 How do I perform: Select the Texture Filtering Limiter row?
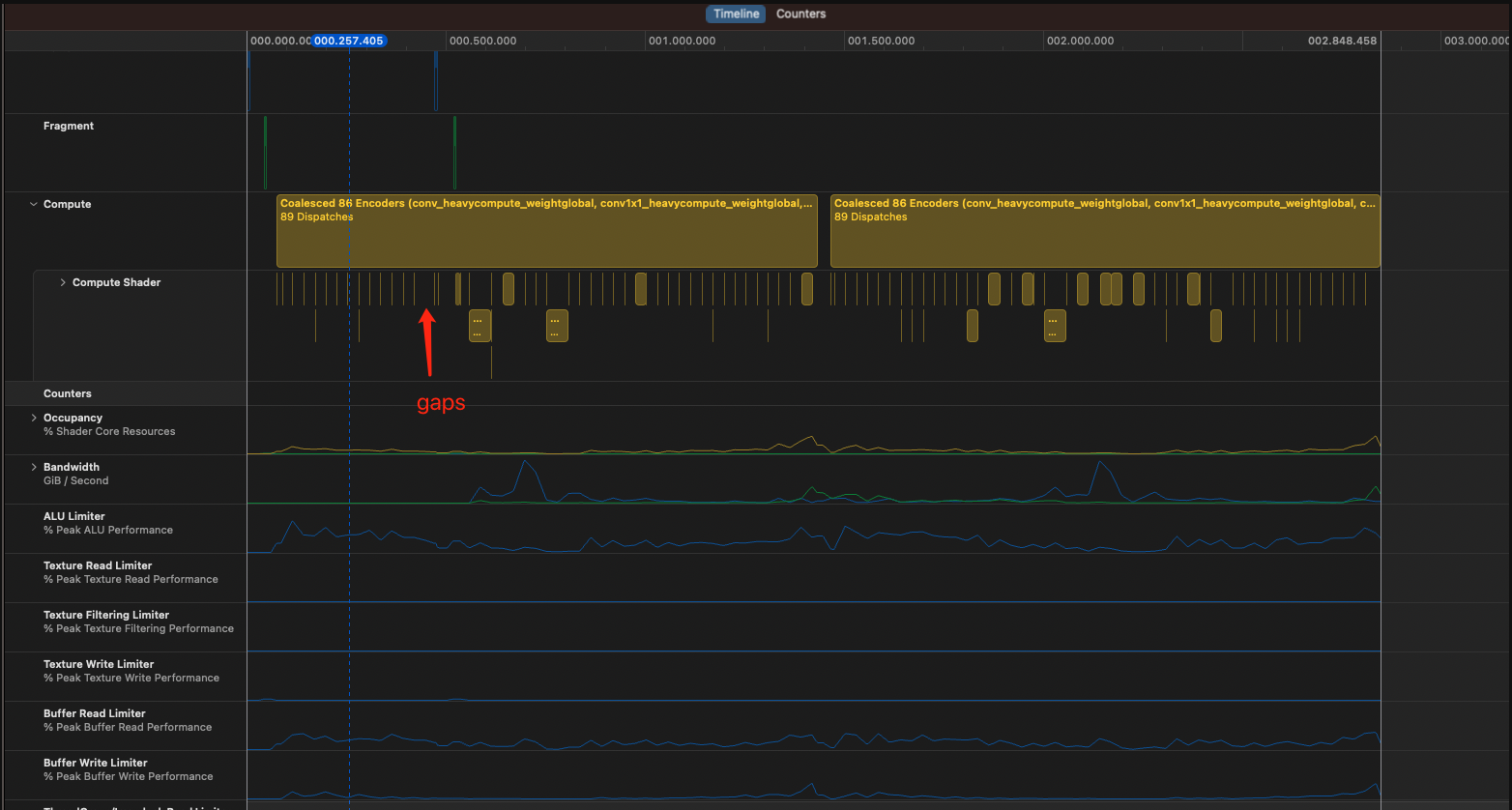coord(106,615)
